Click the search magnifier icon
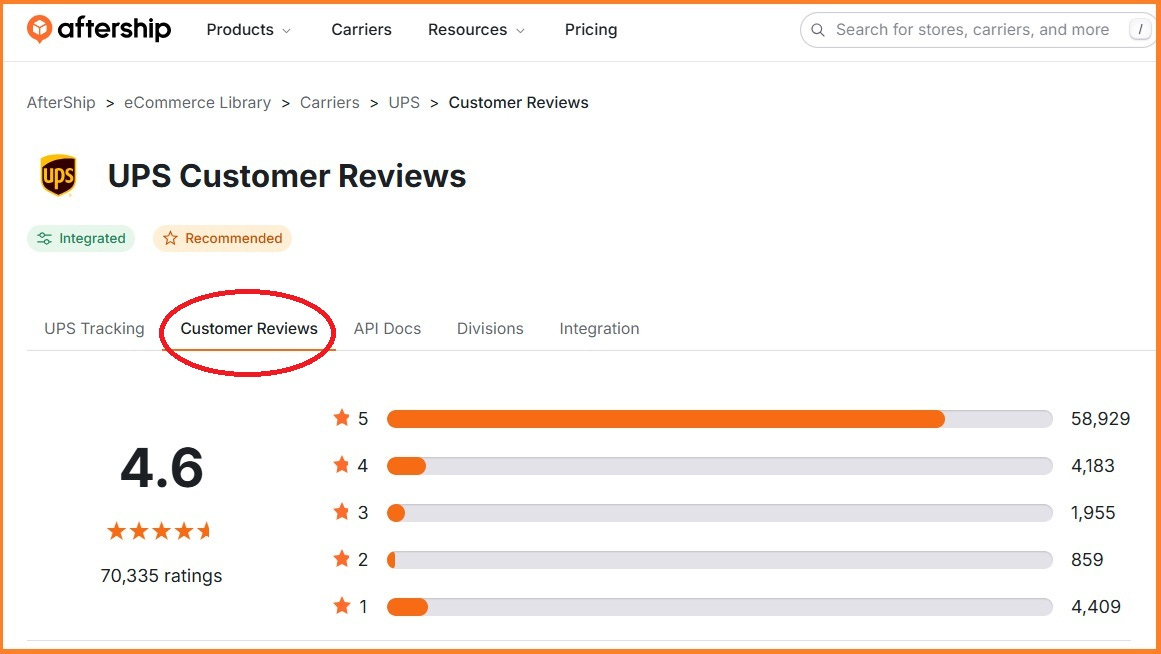Image resolution: width=1161 pixels, height=654 pixels. (817, 30)
